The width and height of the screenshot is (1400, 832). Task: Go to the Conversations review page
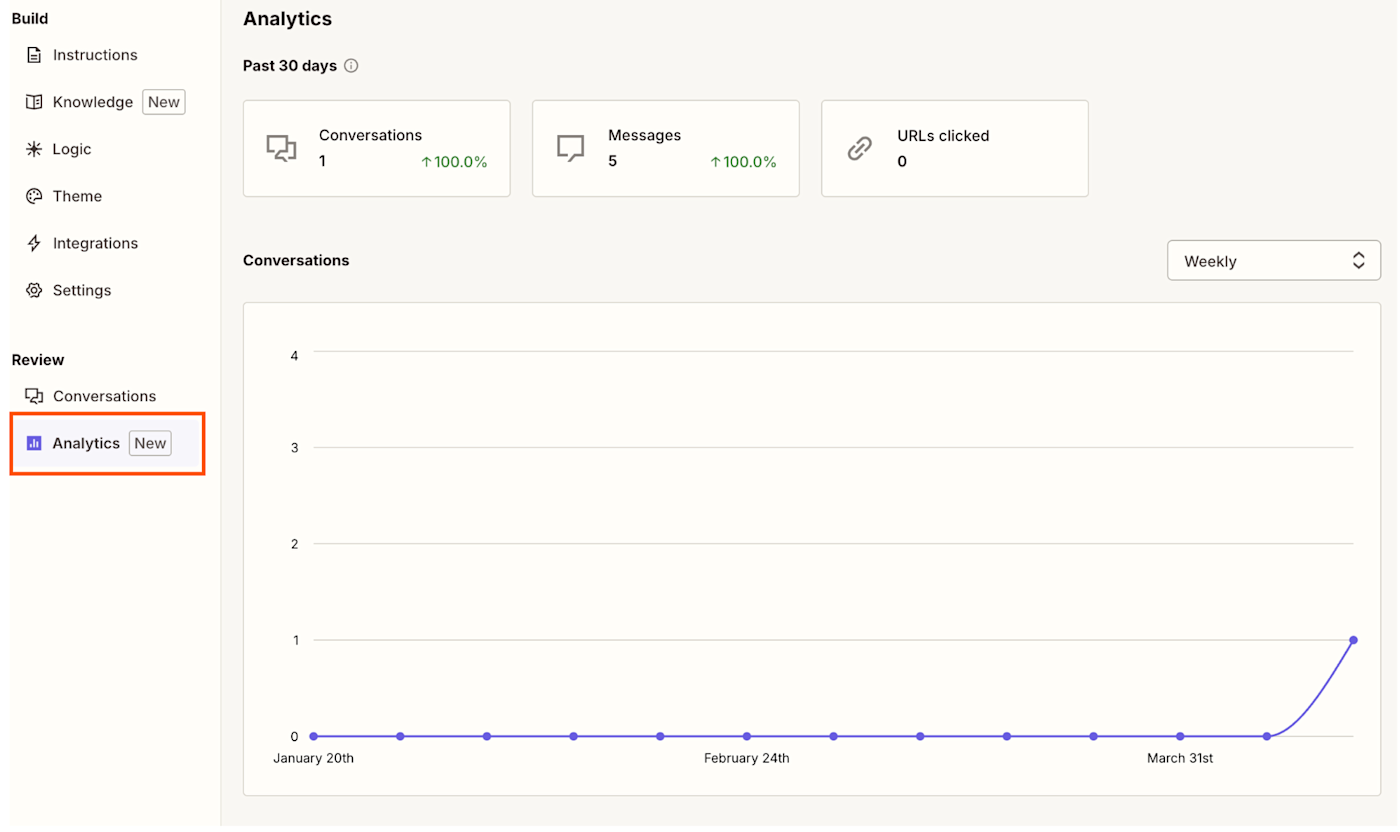click(104, 396)
